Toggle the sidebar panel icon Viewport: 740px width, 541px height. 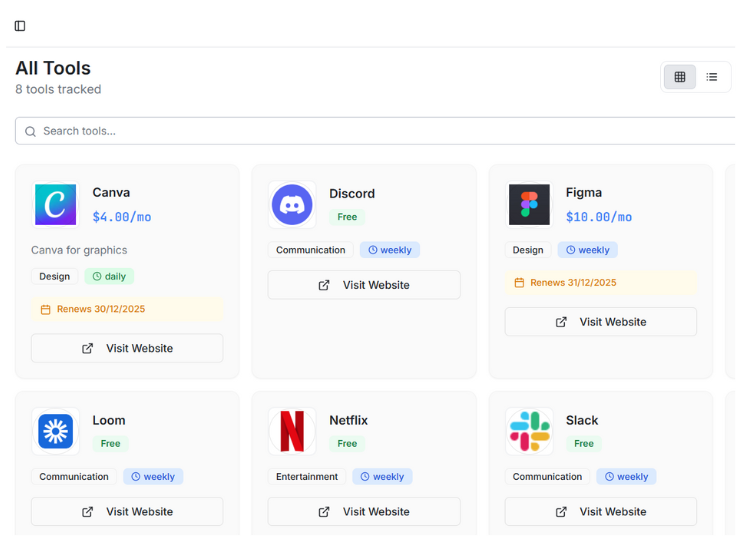20,26
